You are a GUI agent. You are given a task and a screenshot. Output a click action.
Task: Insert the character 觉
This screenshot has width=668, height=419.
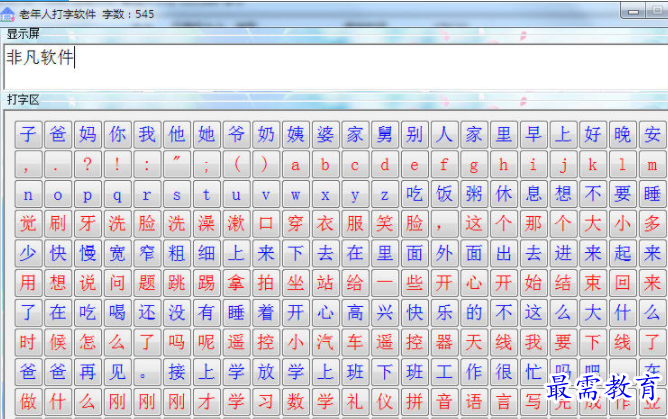tap(28, 224)
